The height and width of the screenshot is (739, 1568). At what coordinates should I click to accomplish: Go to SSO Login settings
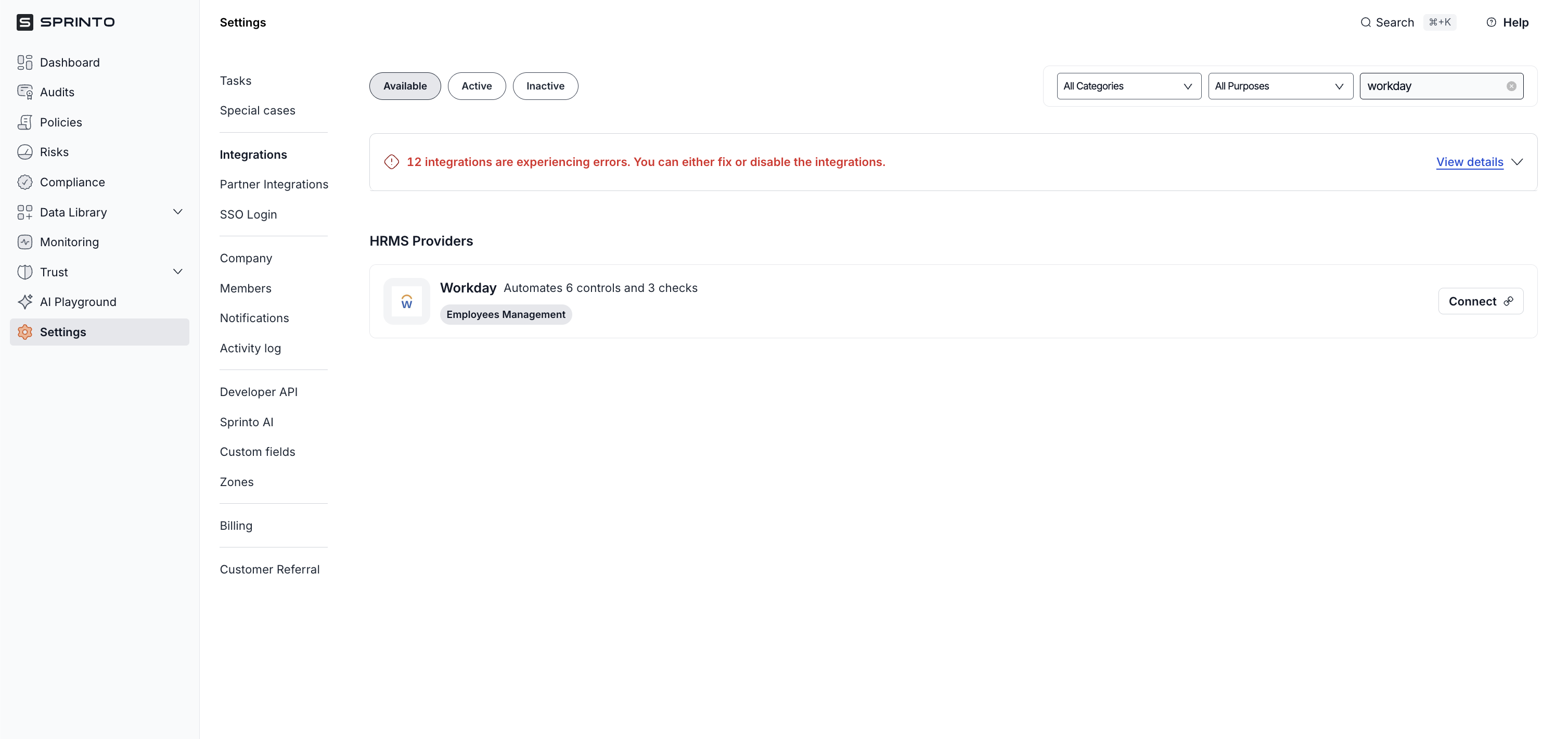coord(248,214)
